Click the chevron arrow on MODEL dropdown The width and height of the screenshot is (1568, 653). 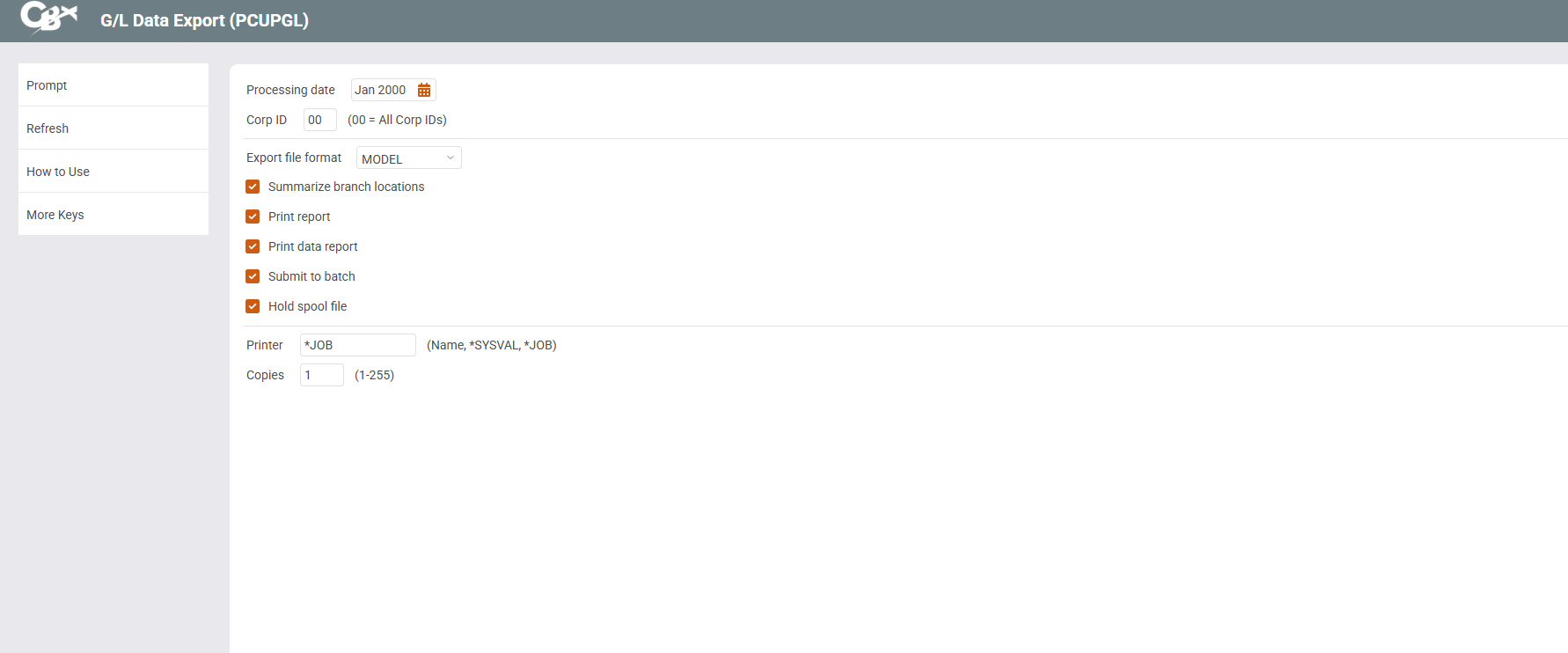pyautogui.click(x=451, y=158)
